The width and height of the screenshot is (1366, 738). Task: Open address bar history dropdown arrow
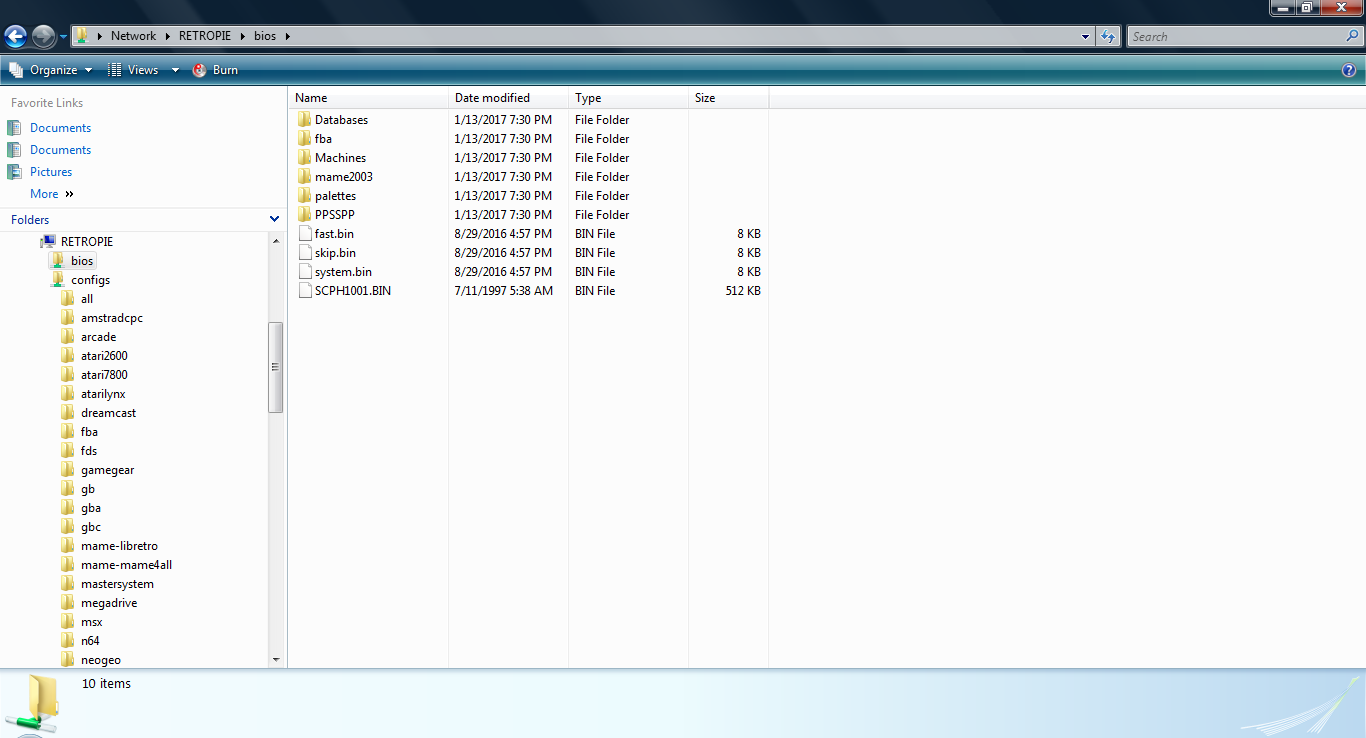coord(1086,37)
